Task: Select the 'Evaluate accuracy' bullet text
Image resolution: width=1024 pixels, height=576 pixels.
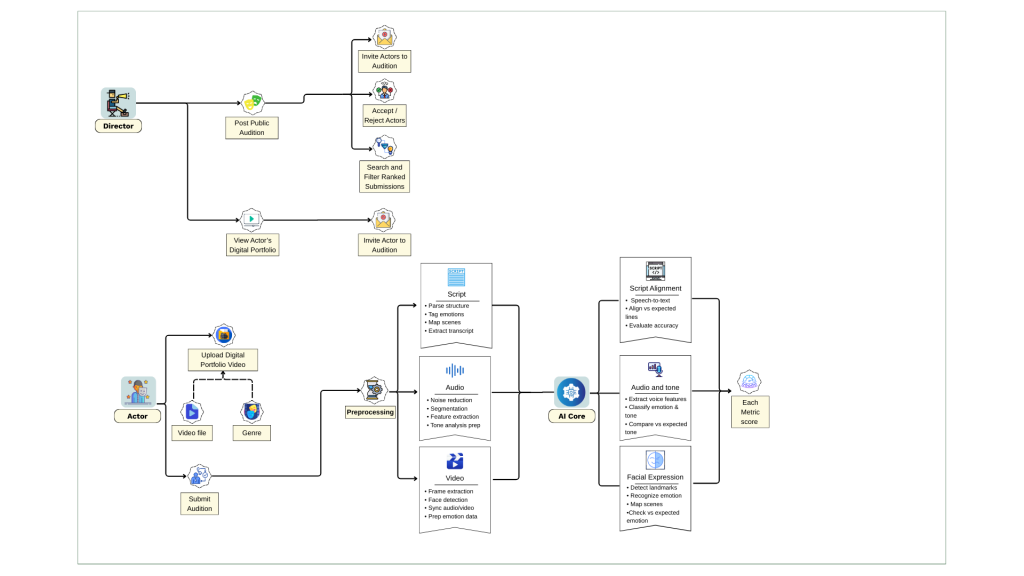Action: pos(653,325)
